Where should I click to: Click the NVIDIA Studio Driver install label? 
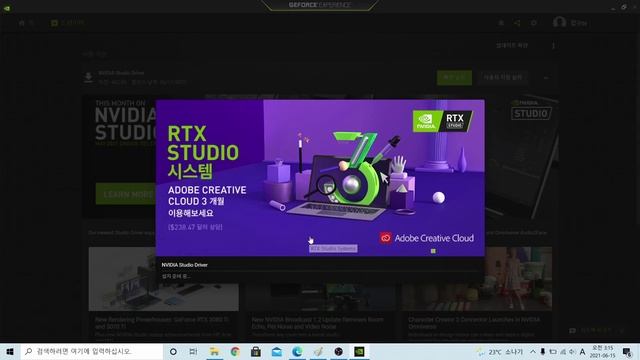(x=184, y=265)
